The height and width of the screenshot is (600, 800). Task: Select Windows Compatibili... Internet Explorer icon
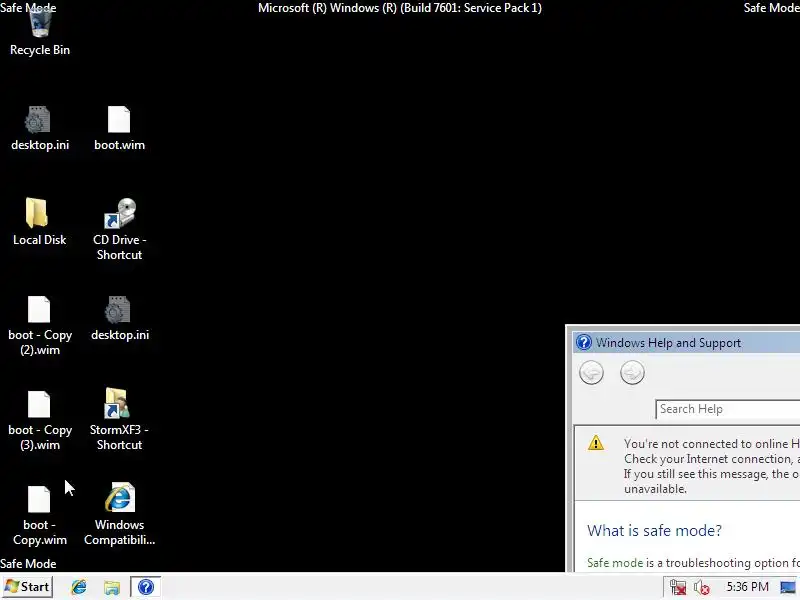click(119, 514)
